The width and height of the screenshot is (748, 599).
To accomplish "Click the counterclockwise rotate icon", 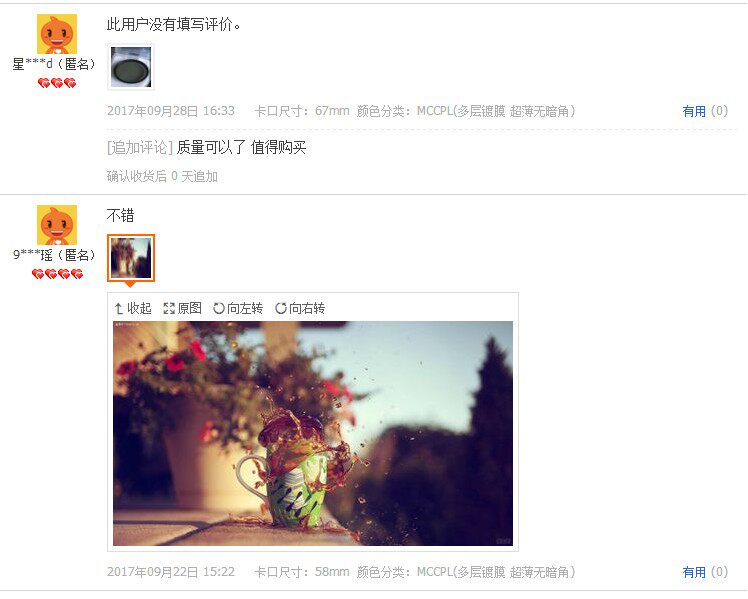I will pos(219,309).
